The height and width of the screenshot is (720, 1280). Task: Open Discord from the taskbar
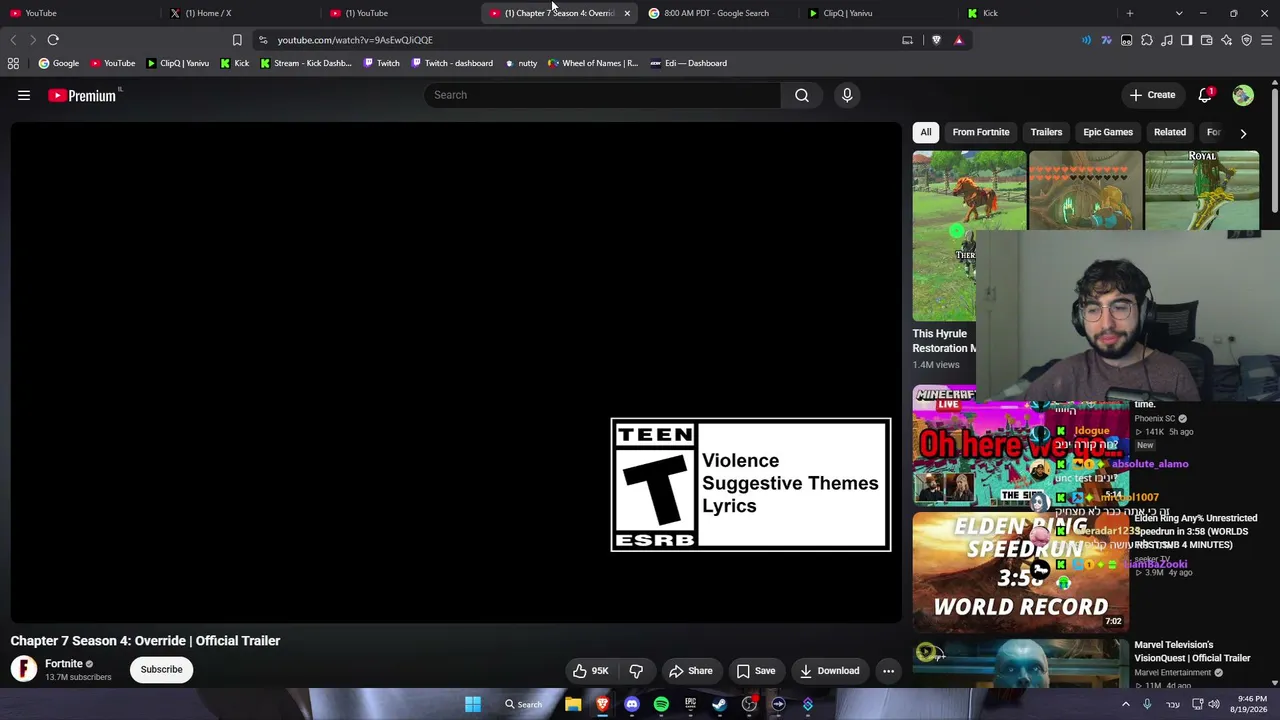click(x=631, y=704)
